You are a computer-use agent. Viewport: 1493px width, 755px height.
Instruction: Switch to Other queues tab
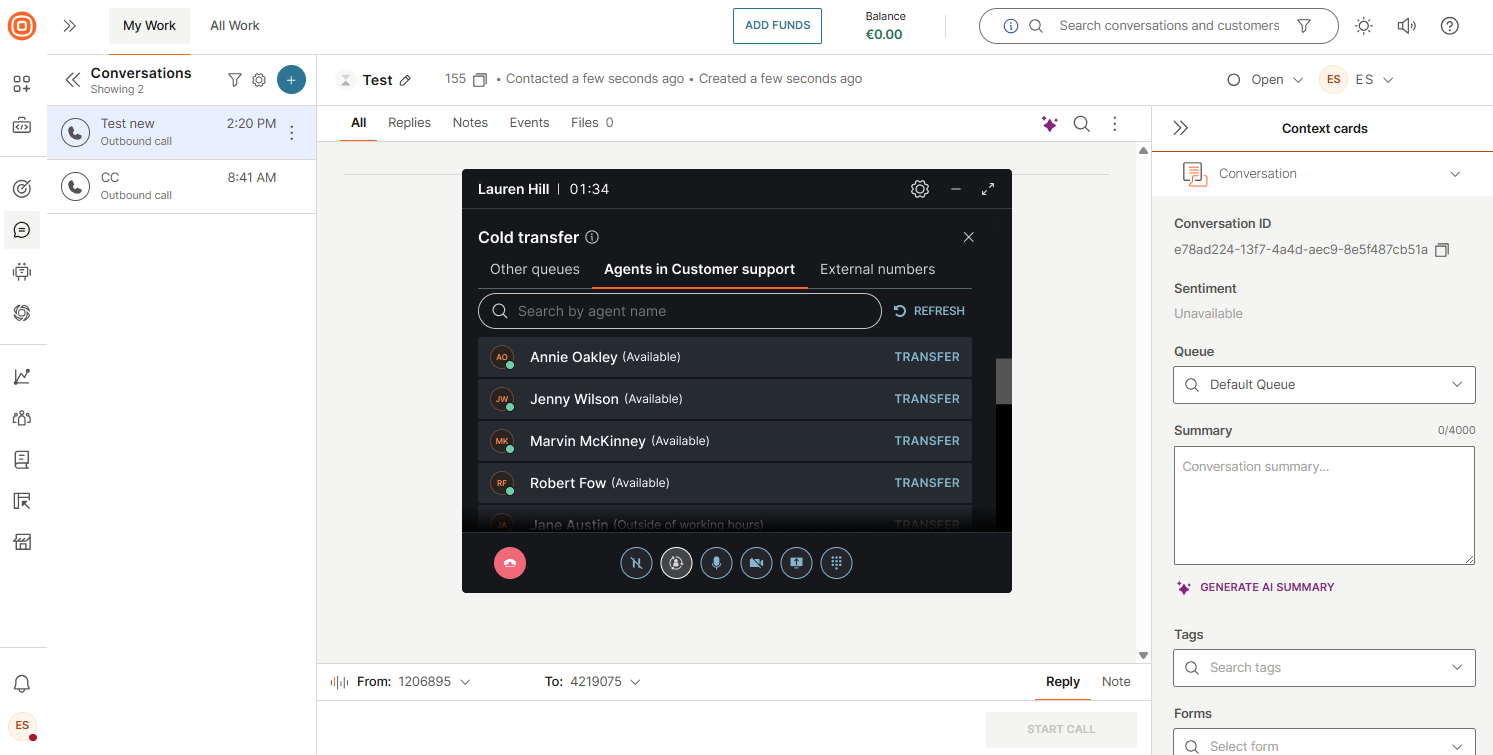pos(535,269)
